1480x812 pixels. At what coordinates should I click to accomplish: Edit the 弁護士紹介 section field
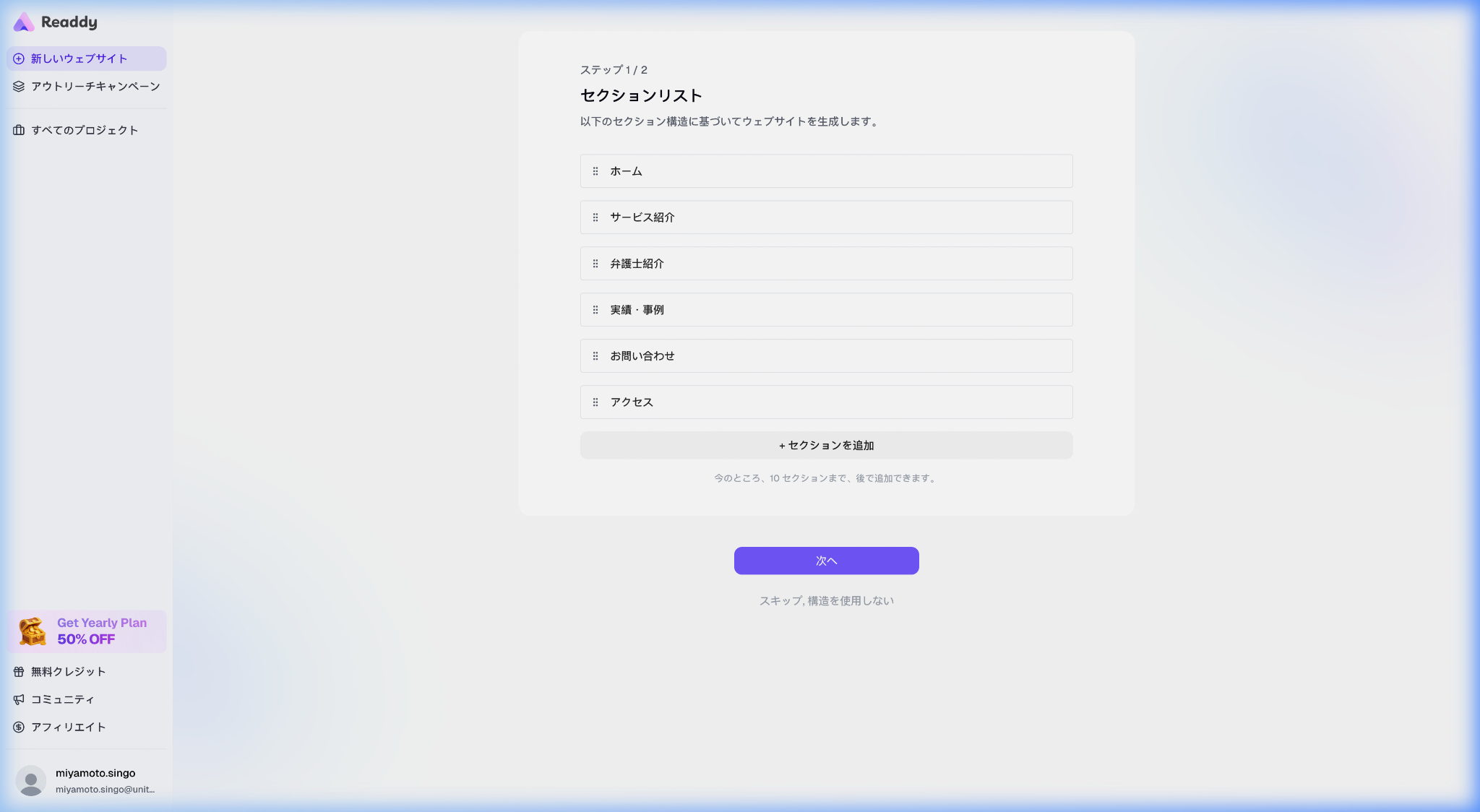pyautogui.click(x=826, y=264)
